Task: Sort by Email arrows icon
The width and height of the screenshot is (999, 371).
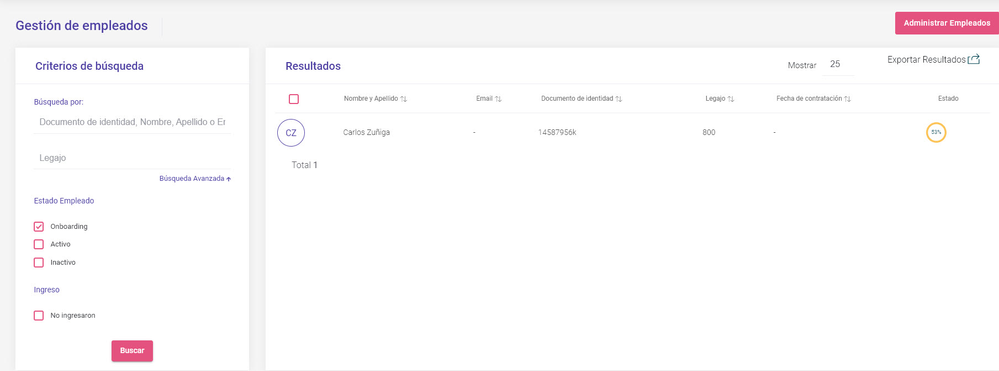Action: [498, 99]
